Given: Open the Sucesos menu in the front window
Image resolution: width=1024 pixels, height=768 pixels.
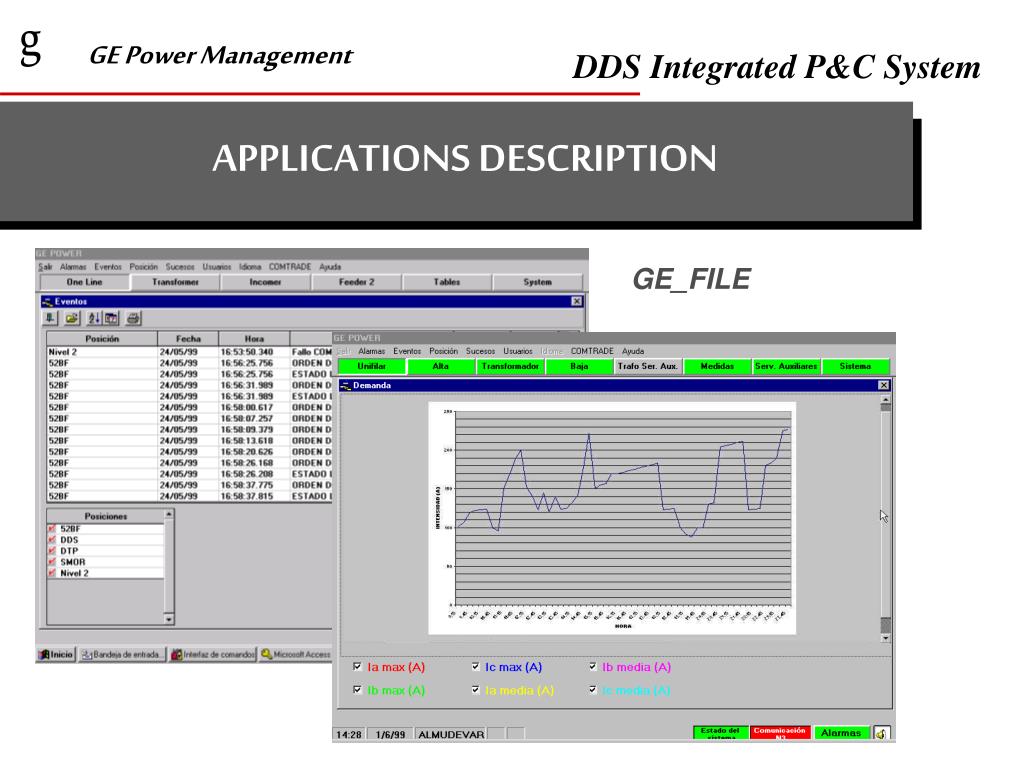Looking at the screenshot, I should (x=480, y=351).
